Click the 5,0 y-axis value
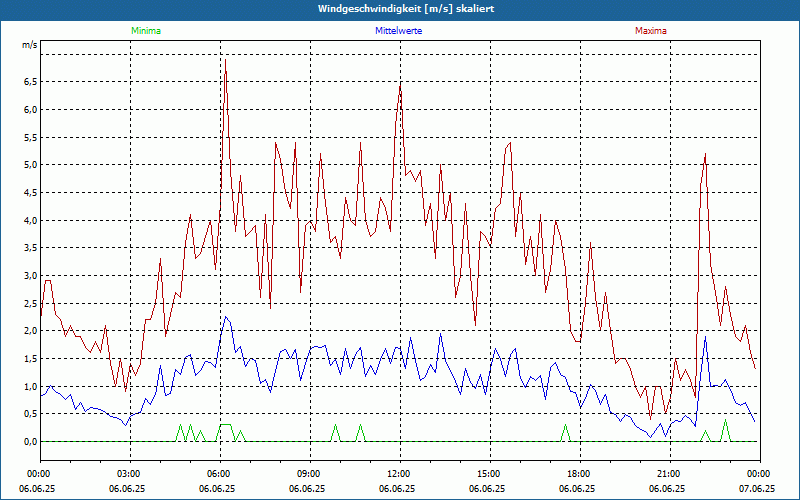Image resolution: width=800 pixels, height=500 pixels. [x=31, y=165]
